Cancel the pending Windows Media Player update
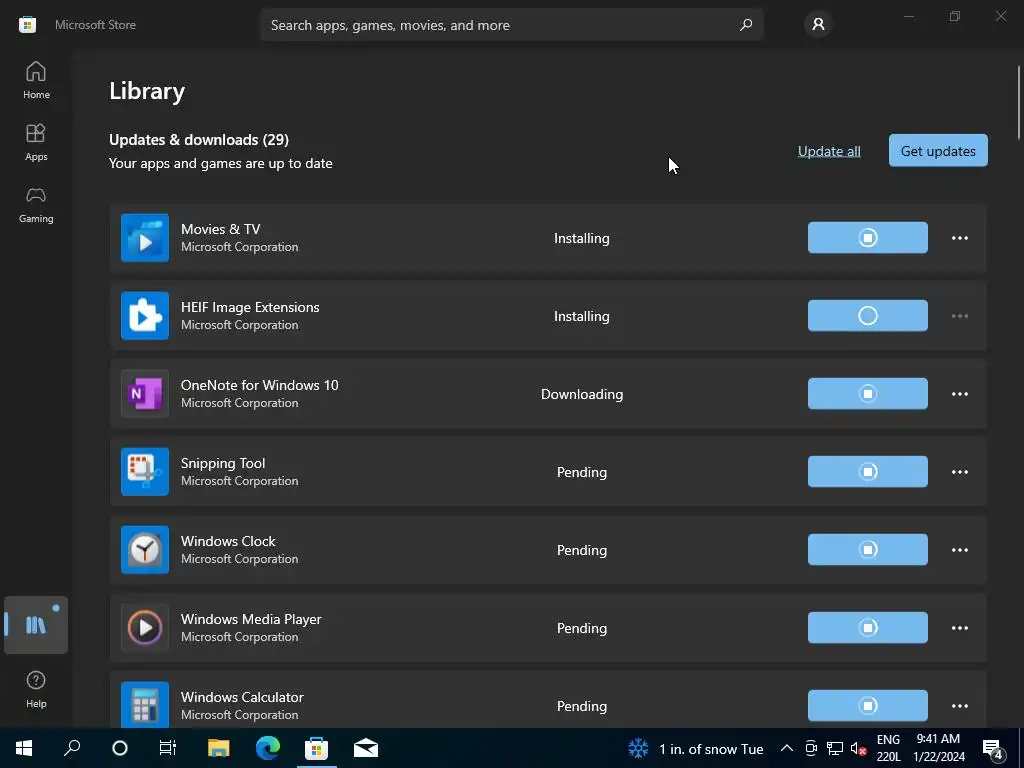Screen dimensions: 1024x768 pos(867,628)
